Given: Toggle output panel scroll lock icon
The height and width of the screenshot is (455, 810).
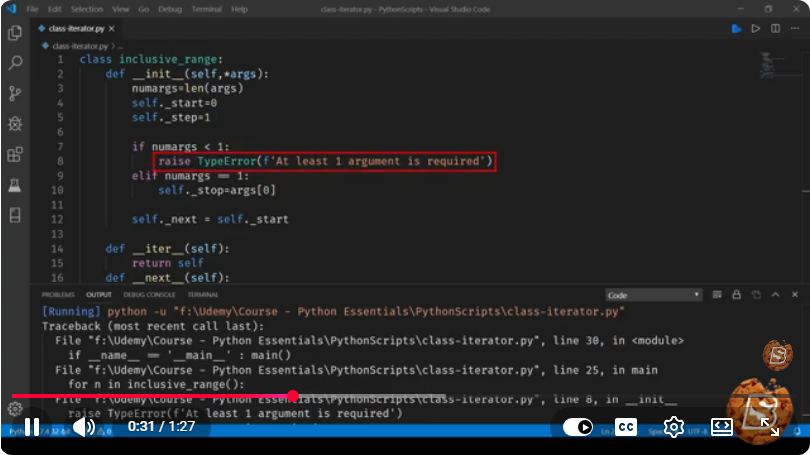Looking at the screenshot, I should (737, 294).
